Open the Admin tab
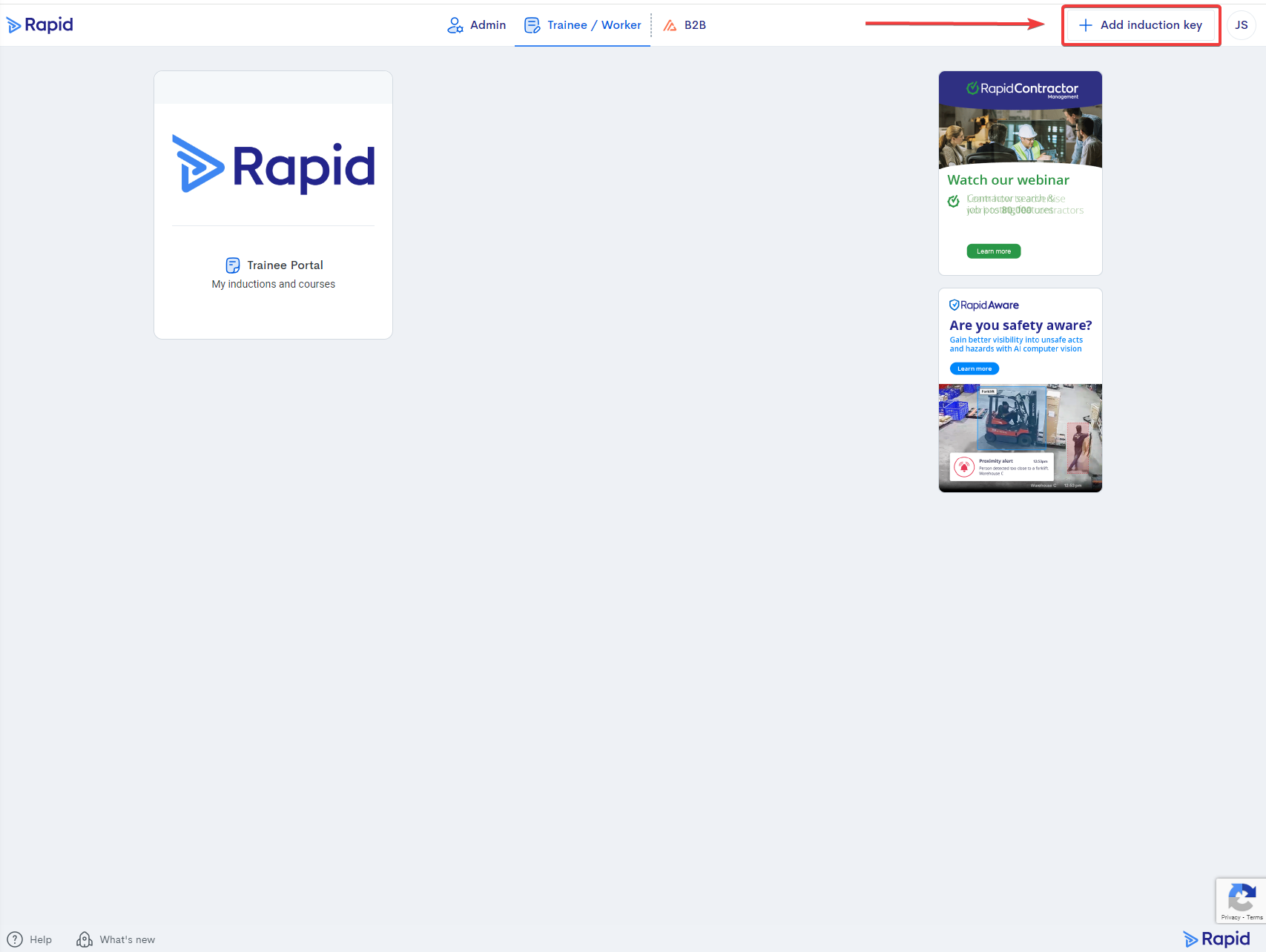The width and height of the screenshot is (1266, 952). 476,25
